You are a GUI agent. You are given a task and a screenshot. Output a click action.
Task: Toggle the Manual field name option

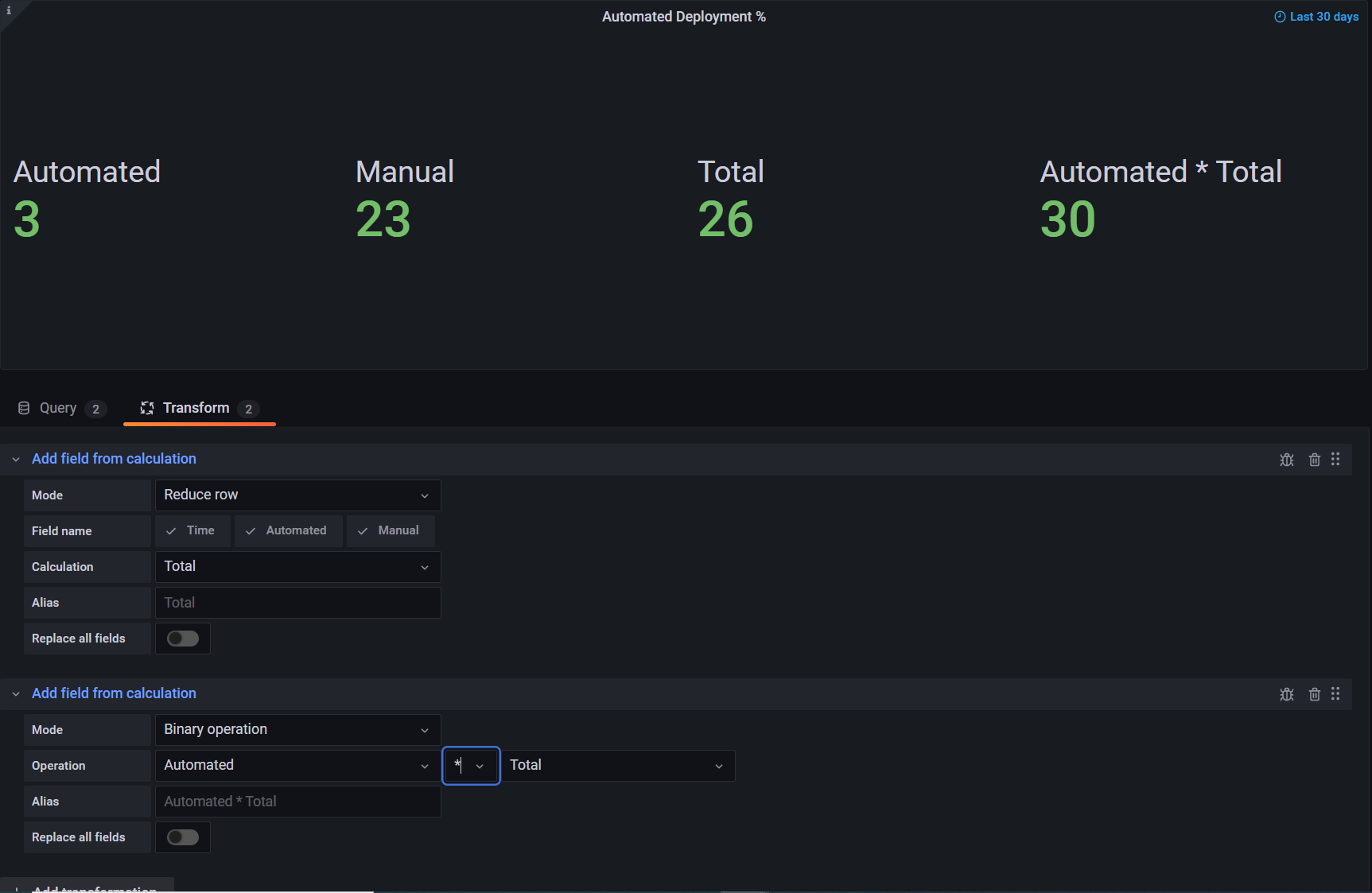[390, 530]
